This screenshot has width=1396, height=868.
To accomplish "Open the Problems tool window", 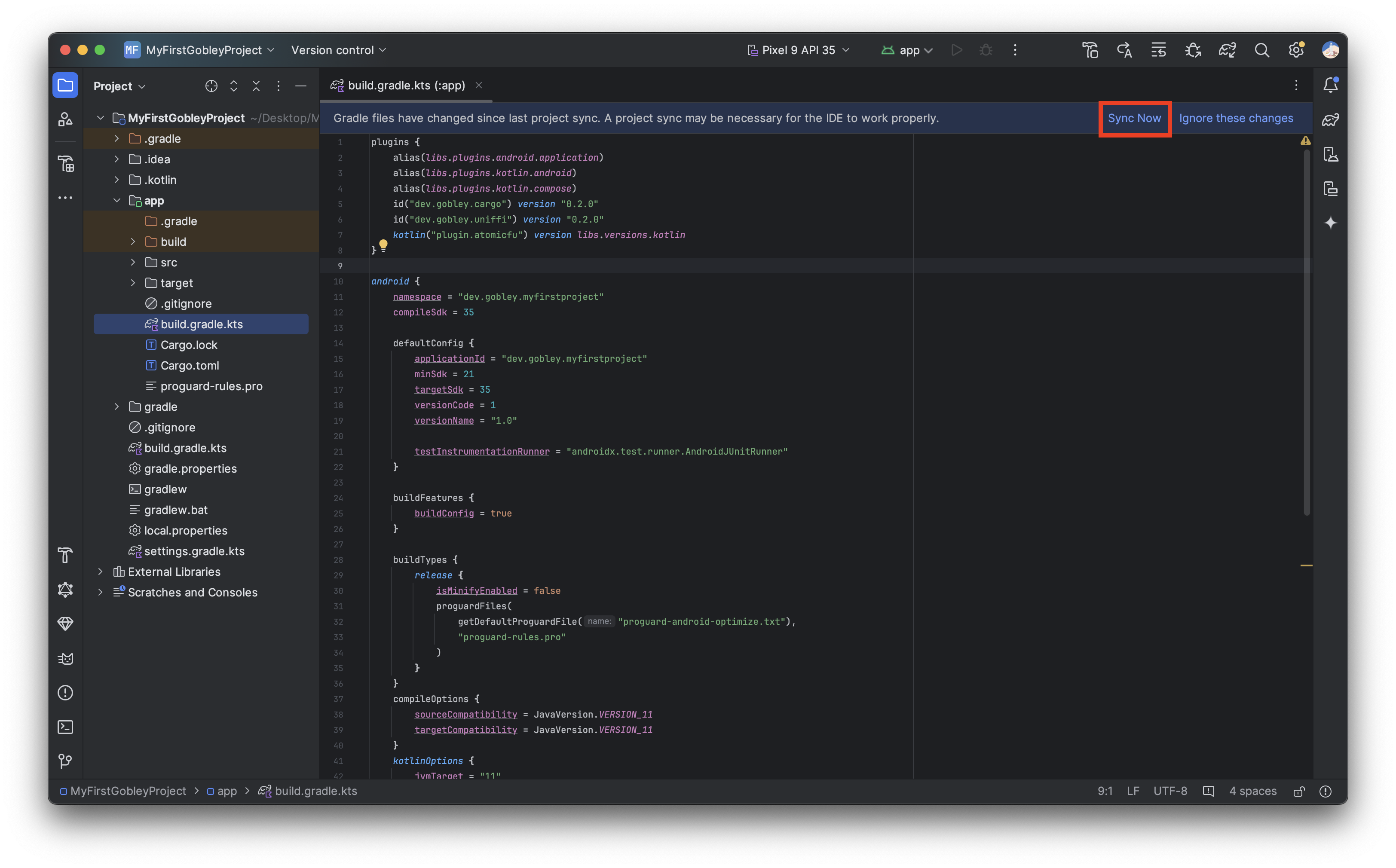I will 65,693.
